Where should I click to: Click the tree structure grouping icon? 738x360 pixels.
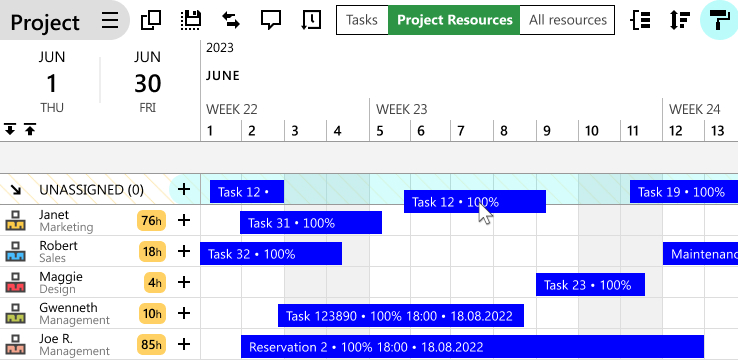(x=640, y=20)
